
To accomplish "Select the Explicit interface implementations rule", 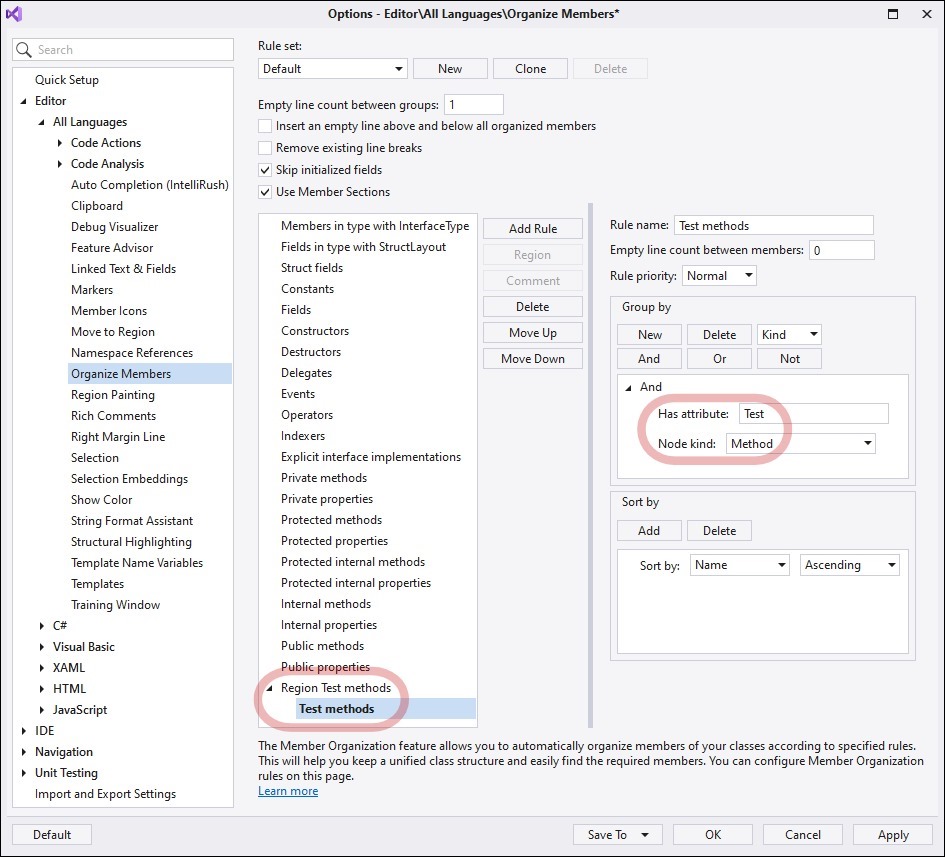I will [371, 457].
